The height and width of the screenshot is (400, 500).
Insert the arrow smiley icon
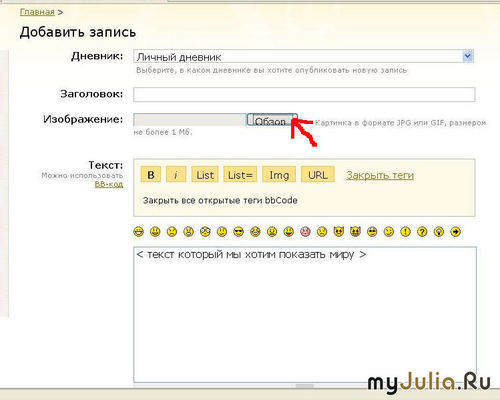pyautogui.click(x=455, y=232)
